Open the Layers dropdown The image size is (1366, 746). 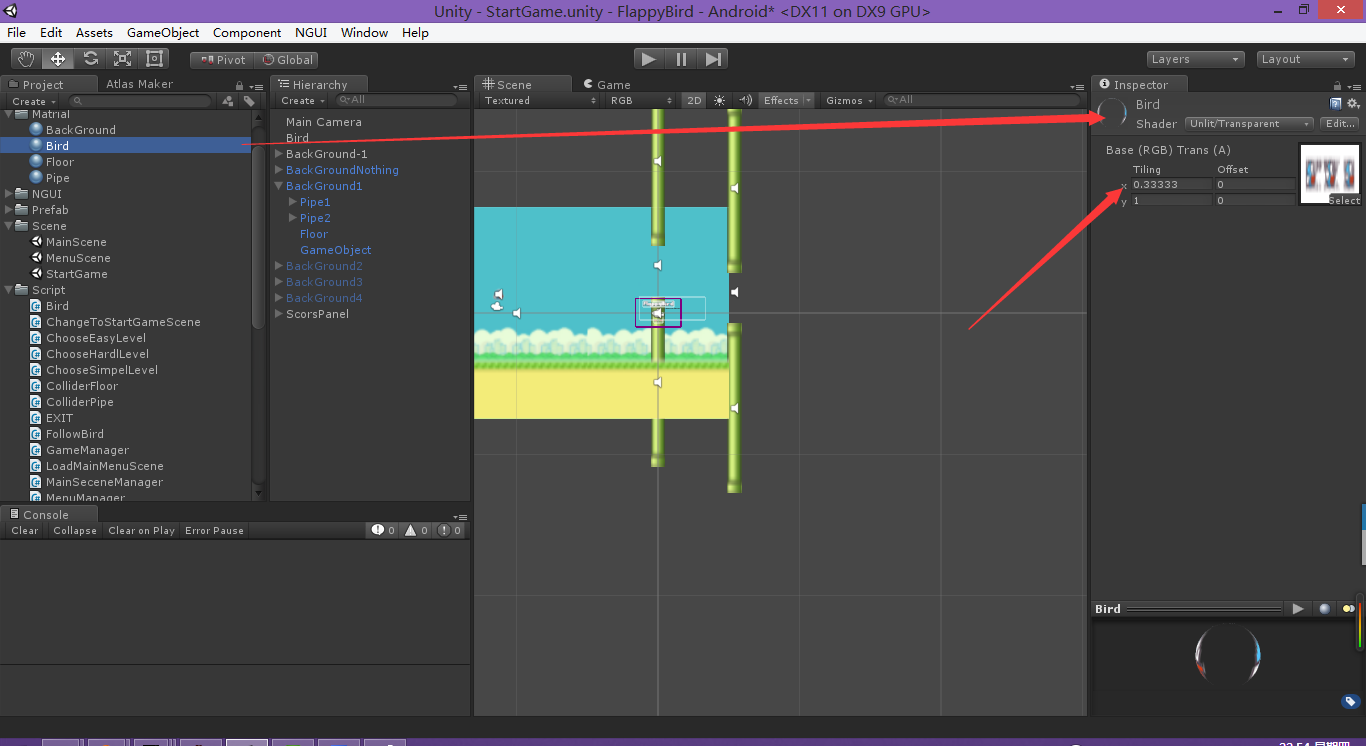pos(1195,60)
